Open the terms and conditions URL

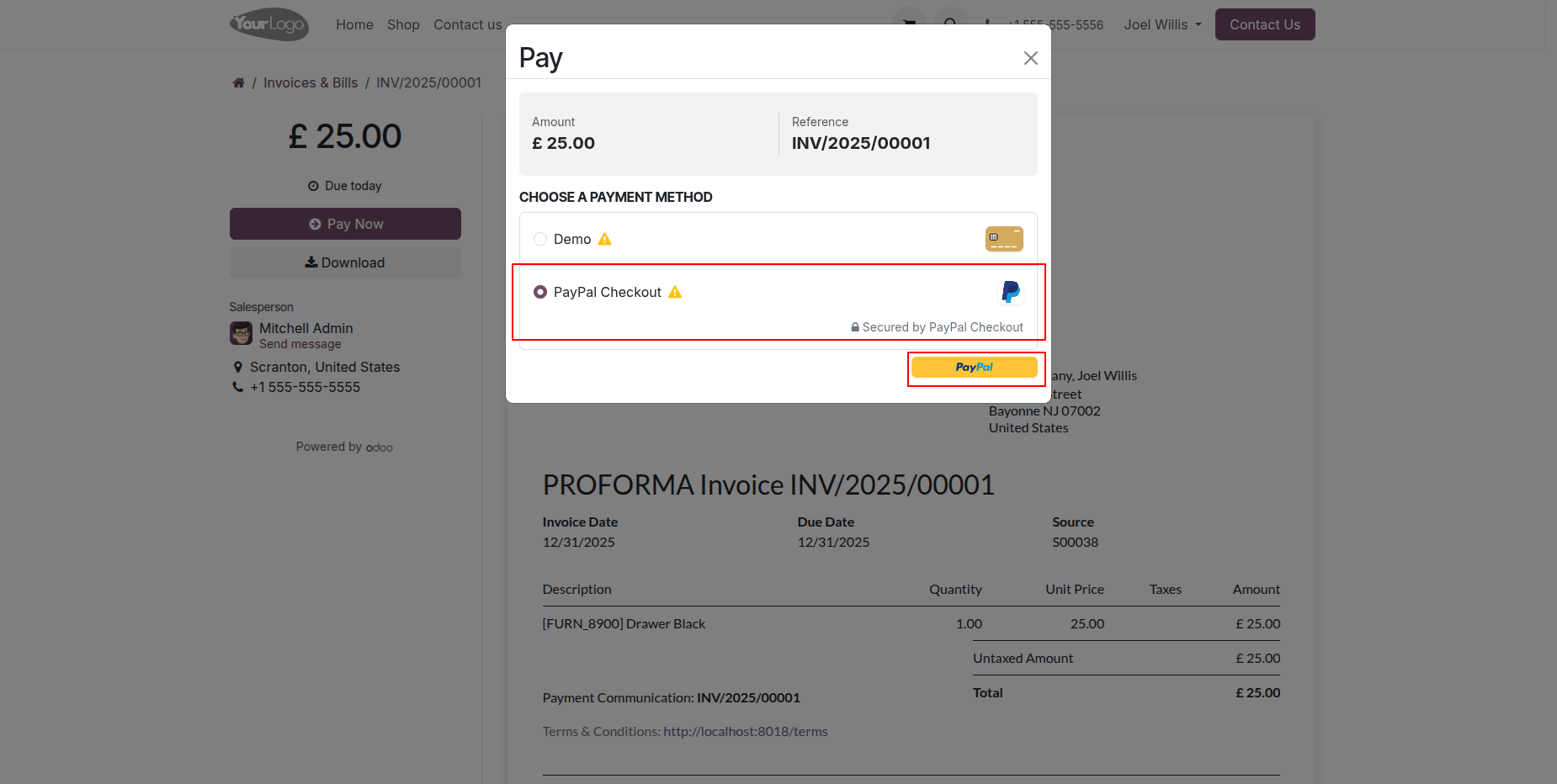[x=745, y=732]
